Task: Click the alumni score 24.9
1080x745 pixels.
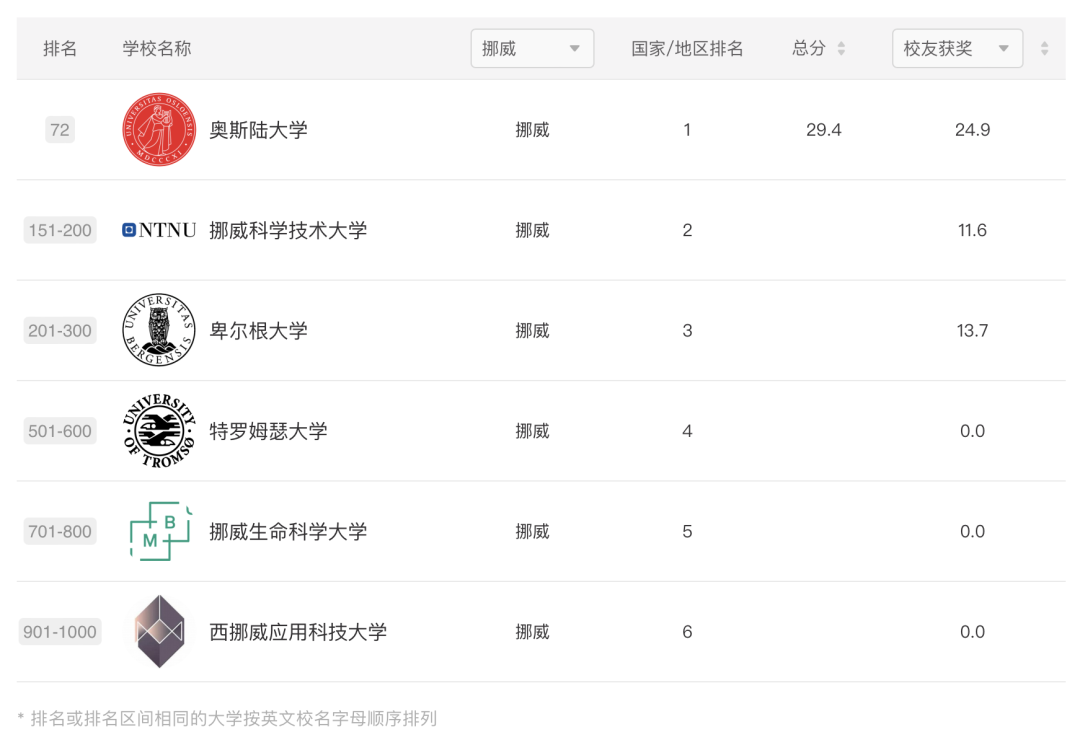Action: (x=973, y=129)
